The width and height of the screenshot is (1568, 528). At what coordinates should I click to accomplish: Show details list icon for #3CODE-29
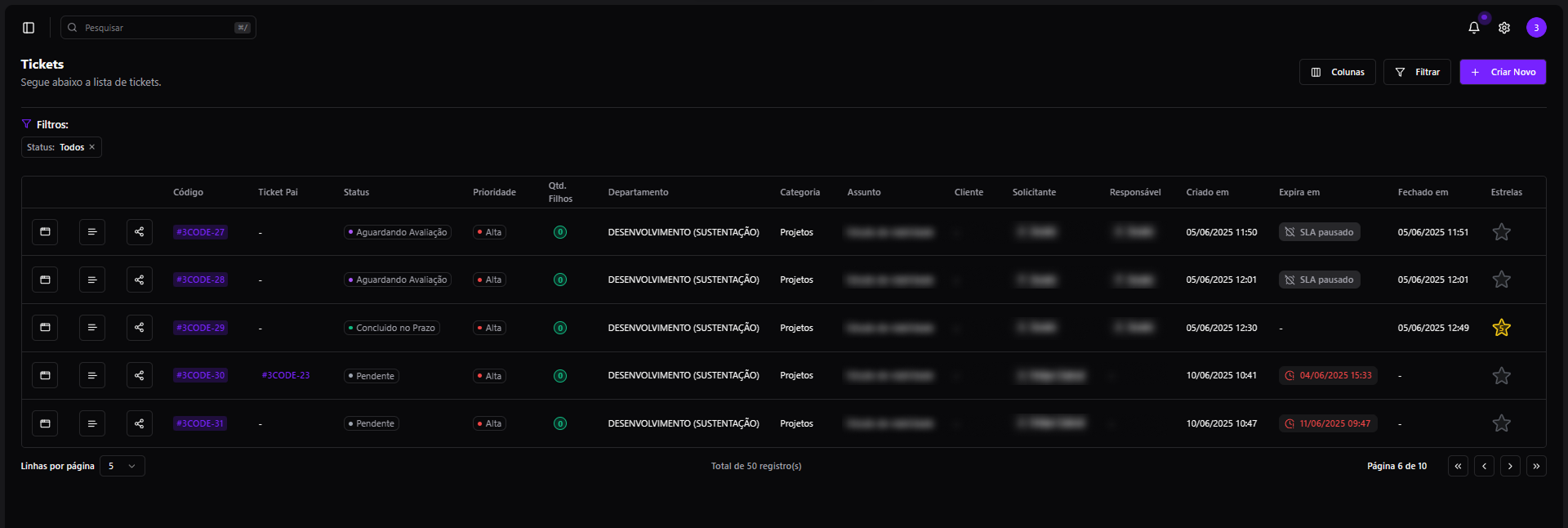(92, 328)
